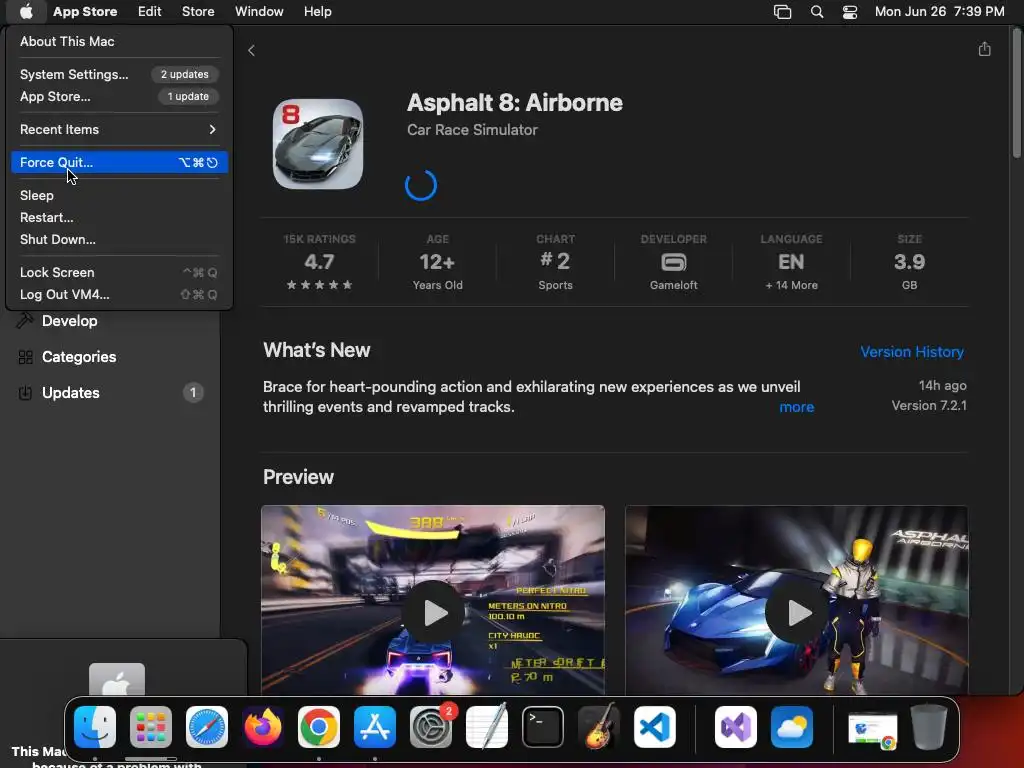Open Launchpad from the Dock
The width and height of the screenshot is (1024, 768).
pyautogui.click(x=151, y=727)
